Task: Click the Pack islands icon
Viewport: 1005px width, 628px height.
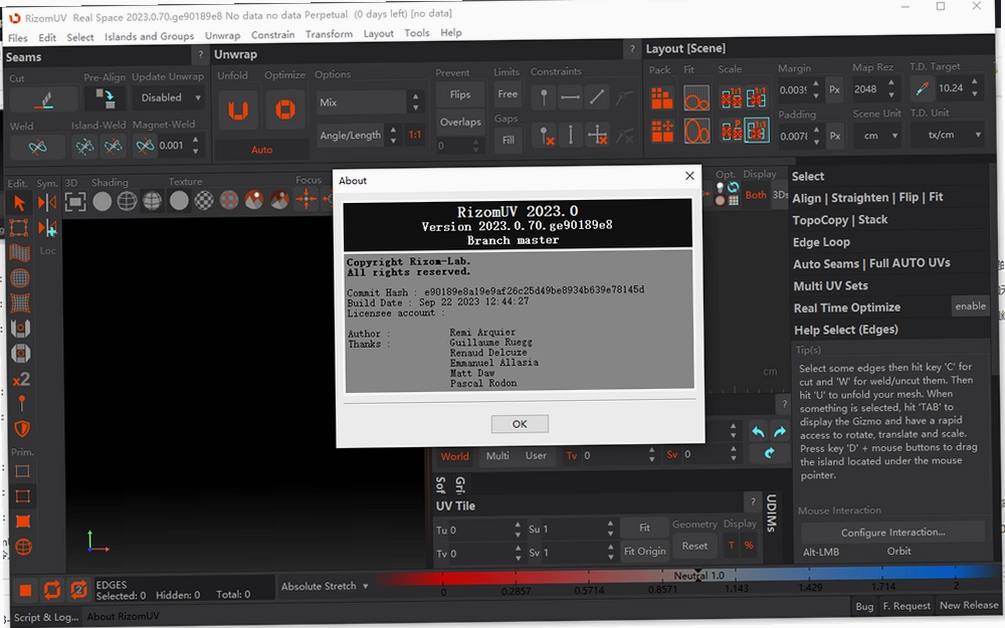Action: [662, 99]
